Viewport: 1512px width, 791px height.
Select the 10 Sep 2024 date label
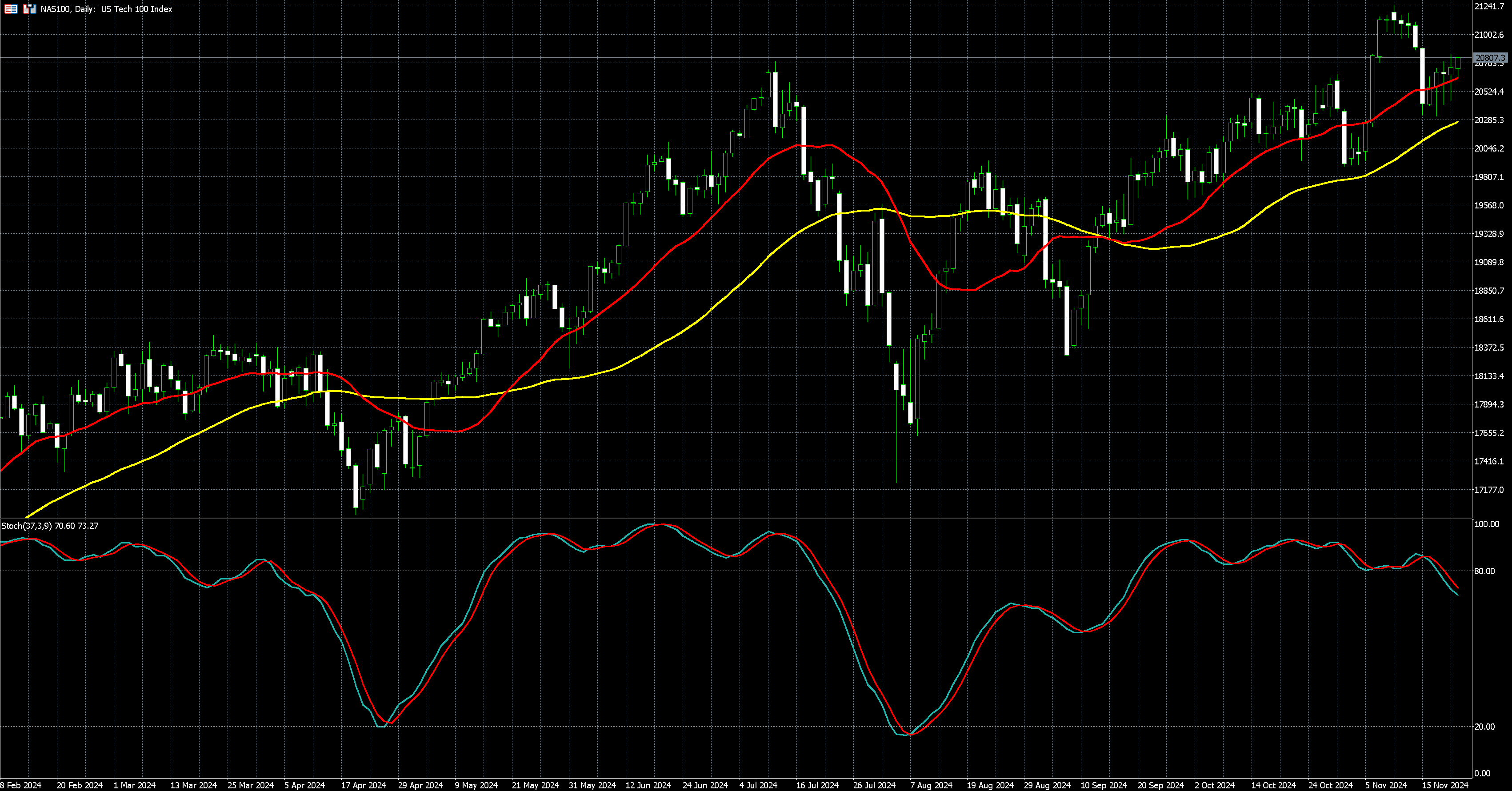pyautogui.click(x=1104, y=785)
